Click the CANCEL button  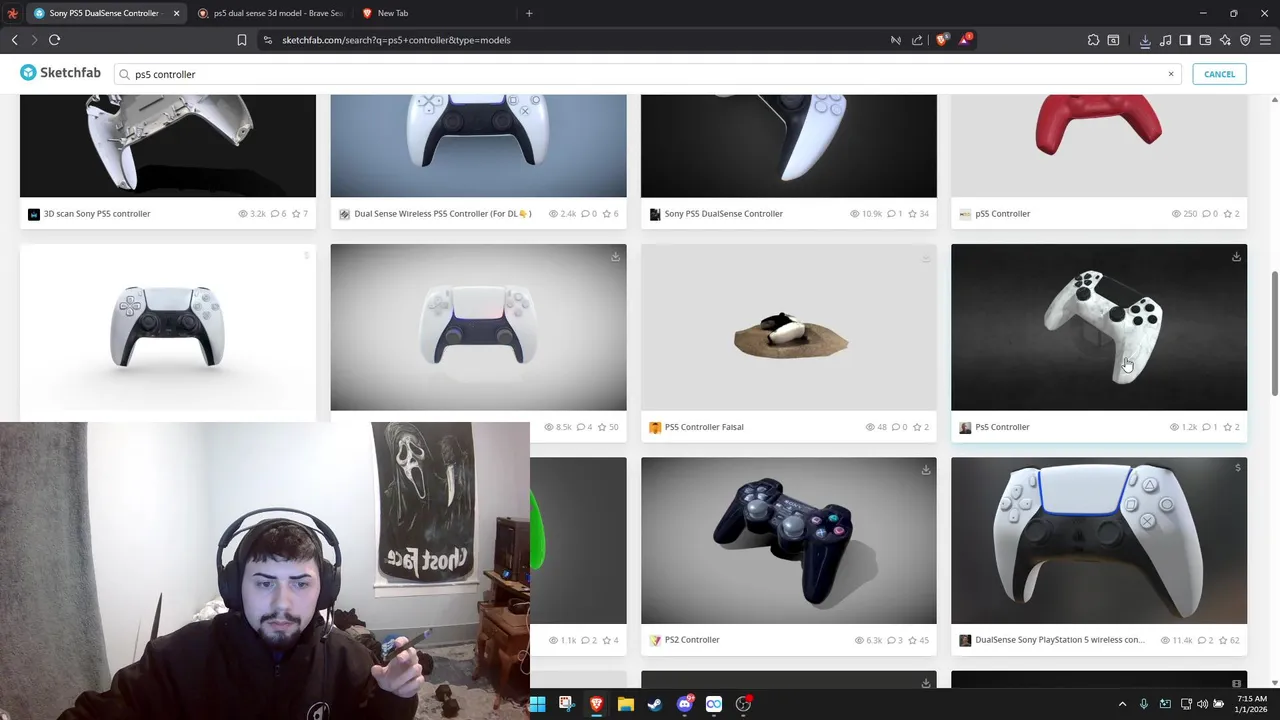point(1219,74)
